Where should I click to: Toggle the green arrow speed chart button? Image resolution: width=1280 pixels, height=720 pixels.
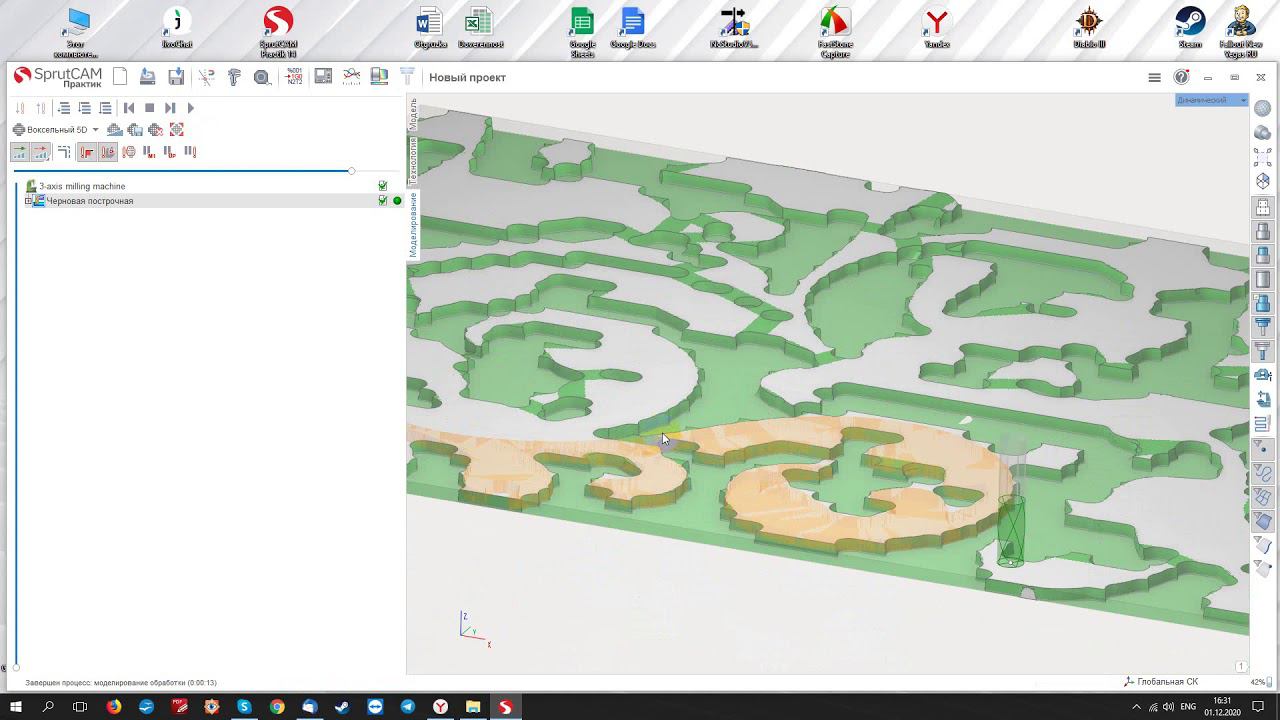click(x=19, y=152)
